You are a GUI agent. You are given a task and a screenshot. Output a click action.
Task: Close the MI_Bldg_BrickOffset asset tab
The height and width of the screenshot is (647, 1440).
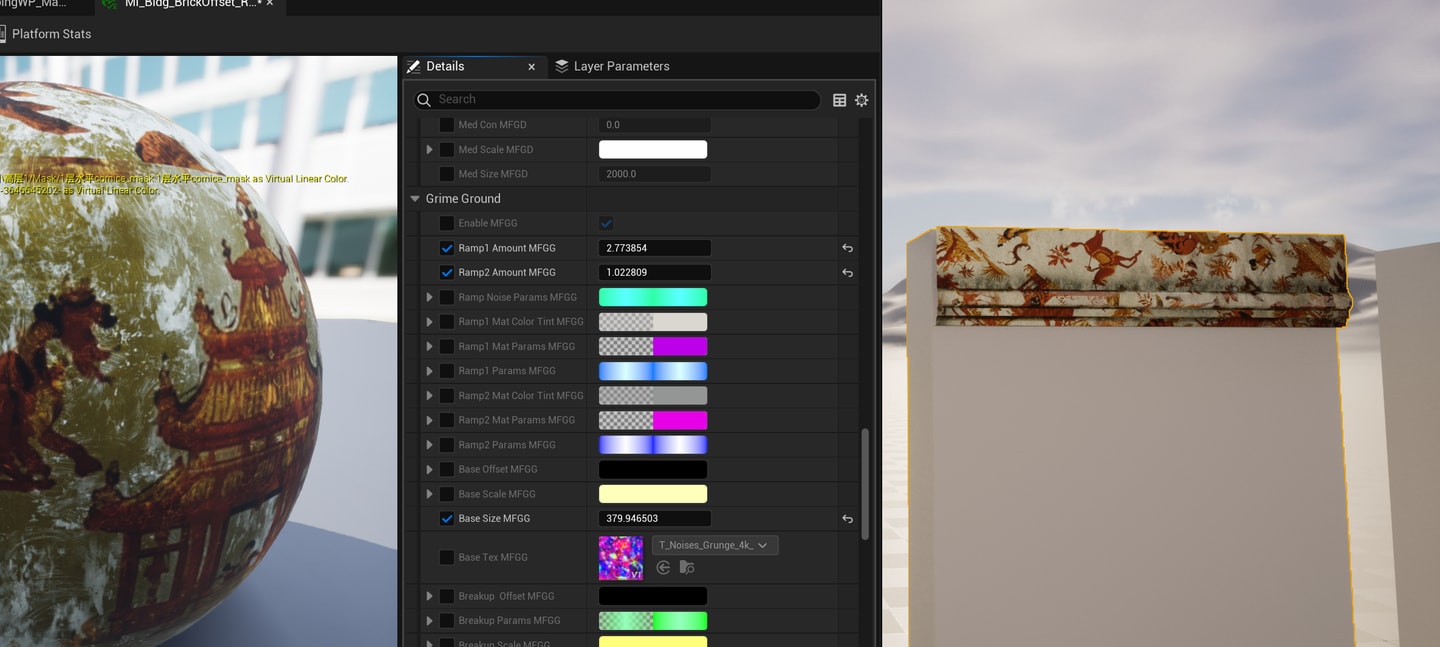[270, 4]
